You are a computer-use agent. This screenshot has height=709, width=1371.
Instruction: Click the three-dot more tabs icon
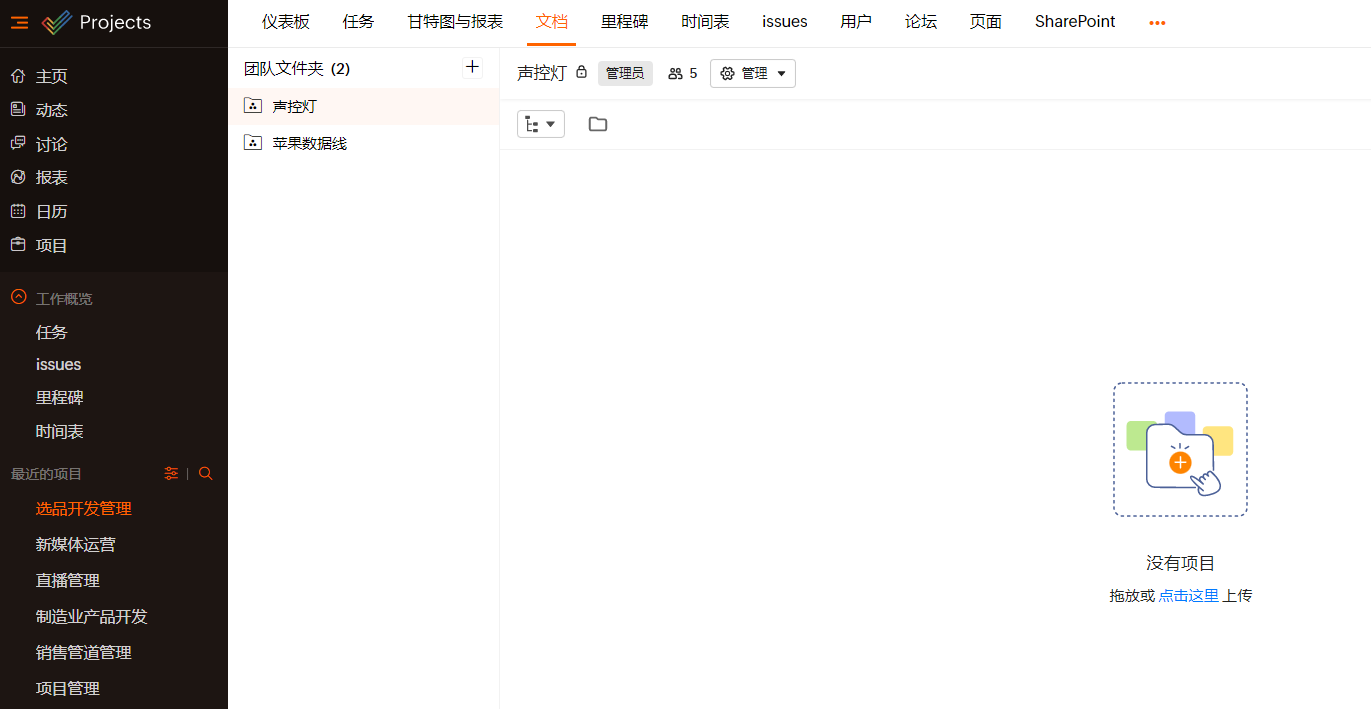(1157, 23)
